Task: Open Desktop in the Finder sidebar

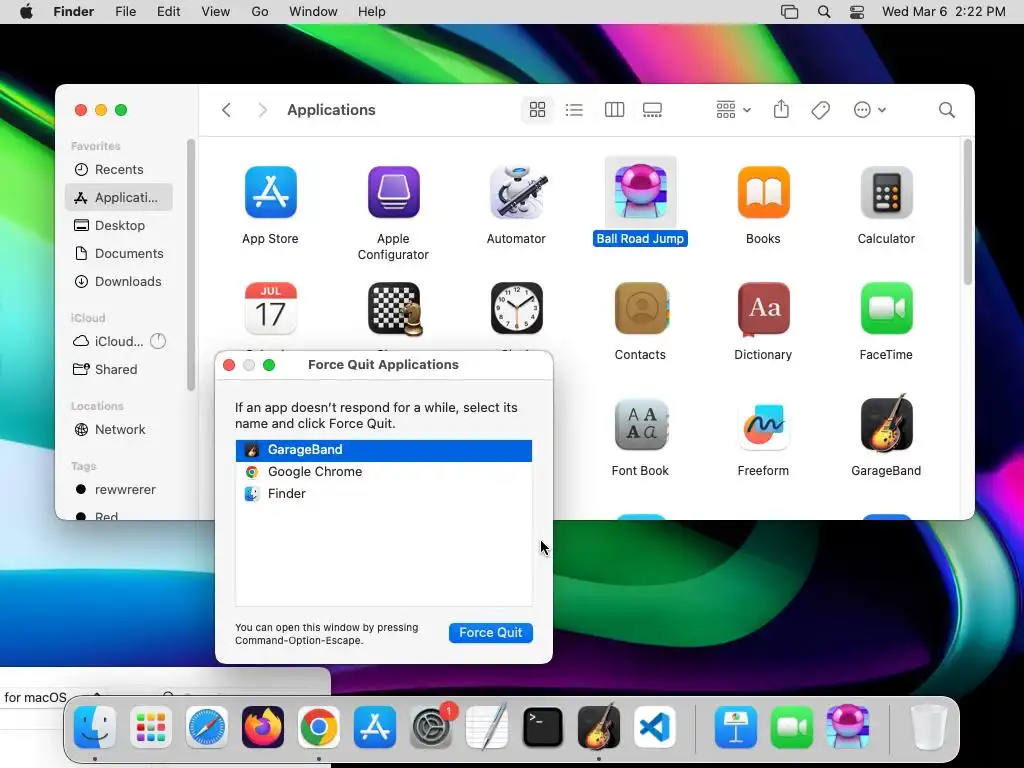Action: point(118,225)
